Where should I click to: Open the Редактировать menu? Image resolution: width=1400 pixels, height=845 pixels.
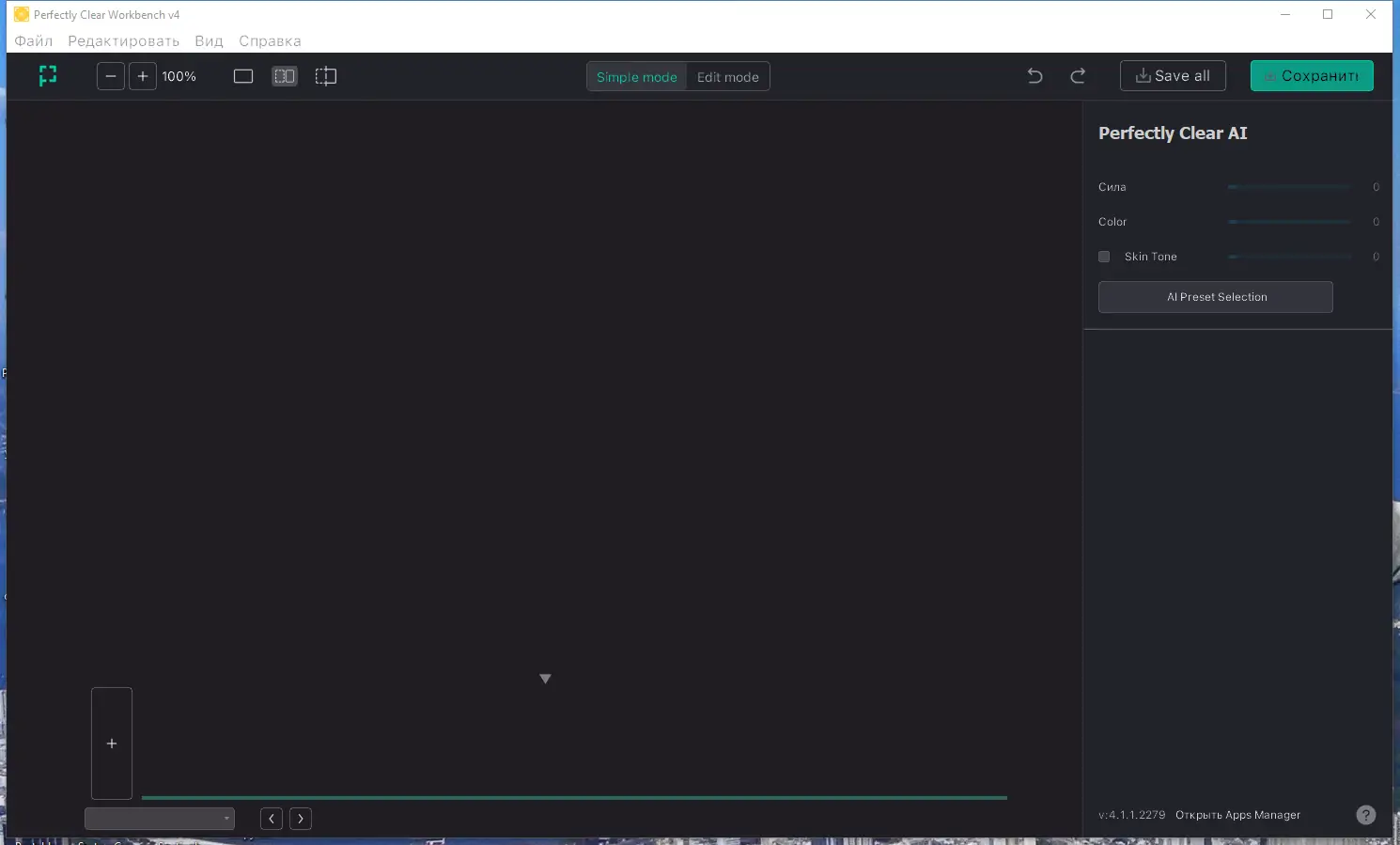click(x=124, y=41)
